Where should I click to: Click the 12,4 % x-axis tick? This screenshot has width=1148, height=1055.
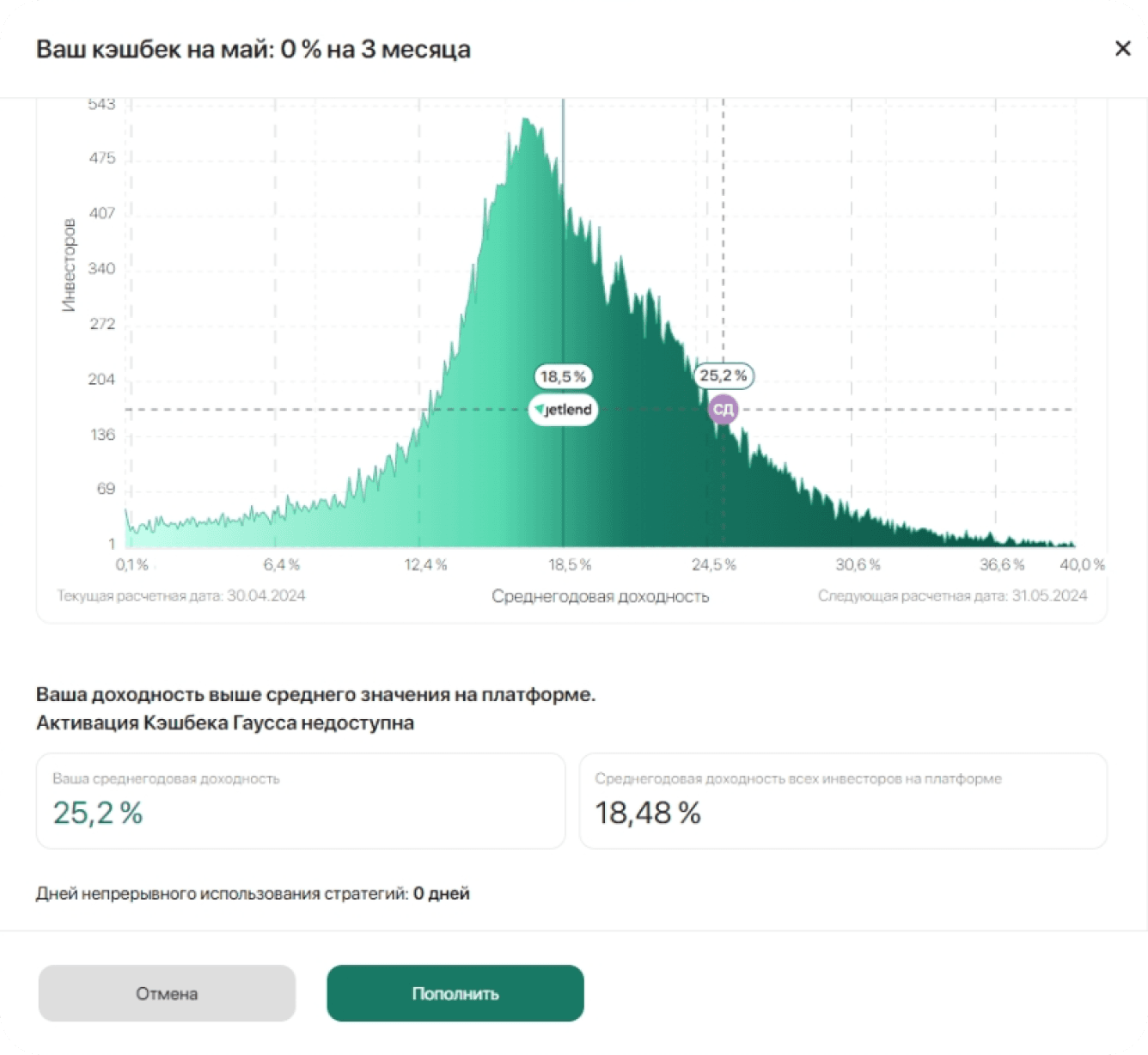(425, 564)
